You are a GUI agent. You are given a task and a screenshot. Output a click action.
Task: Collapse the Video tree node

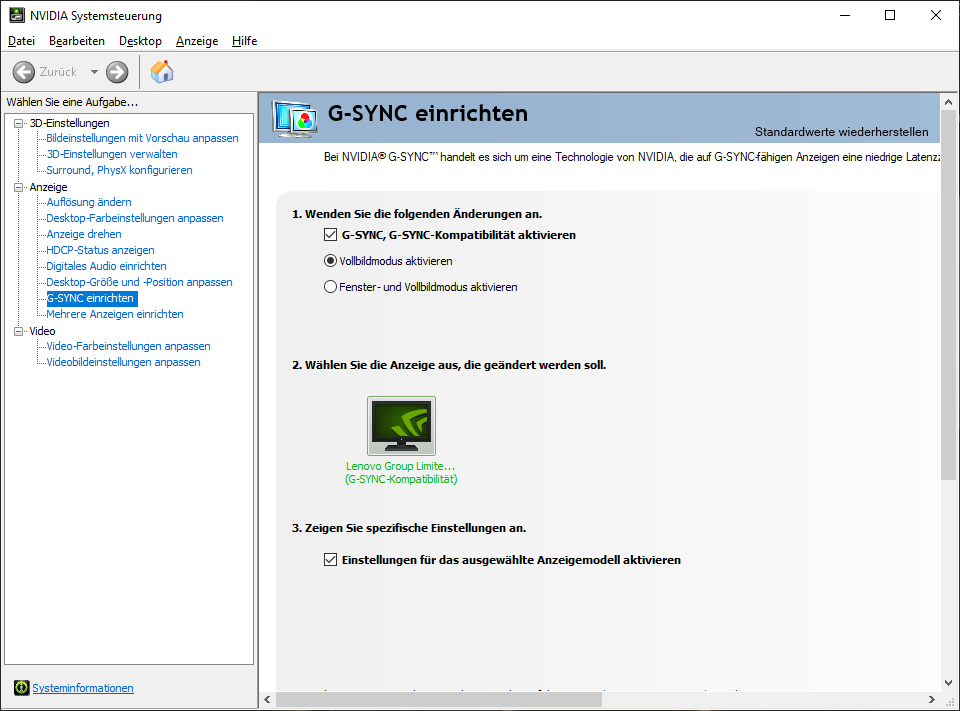coord(18,331)
